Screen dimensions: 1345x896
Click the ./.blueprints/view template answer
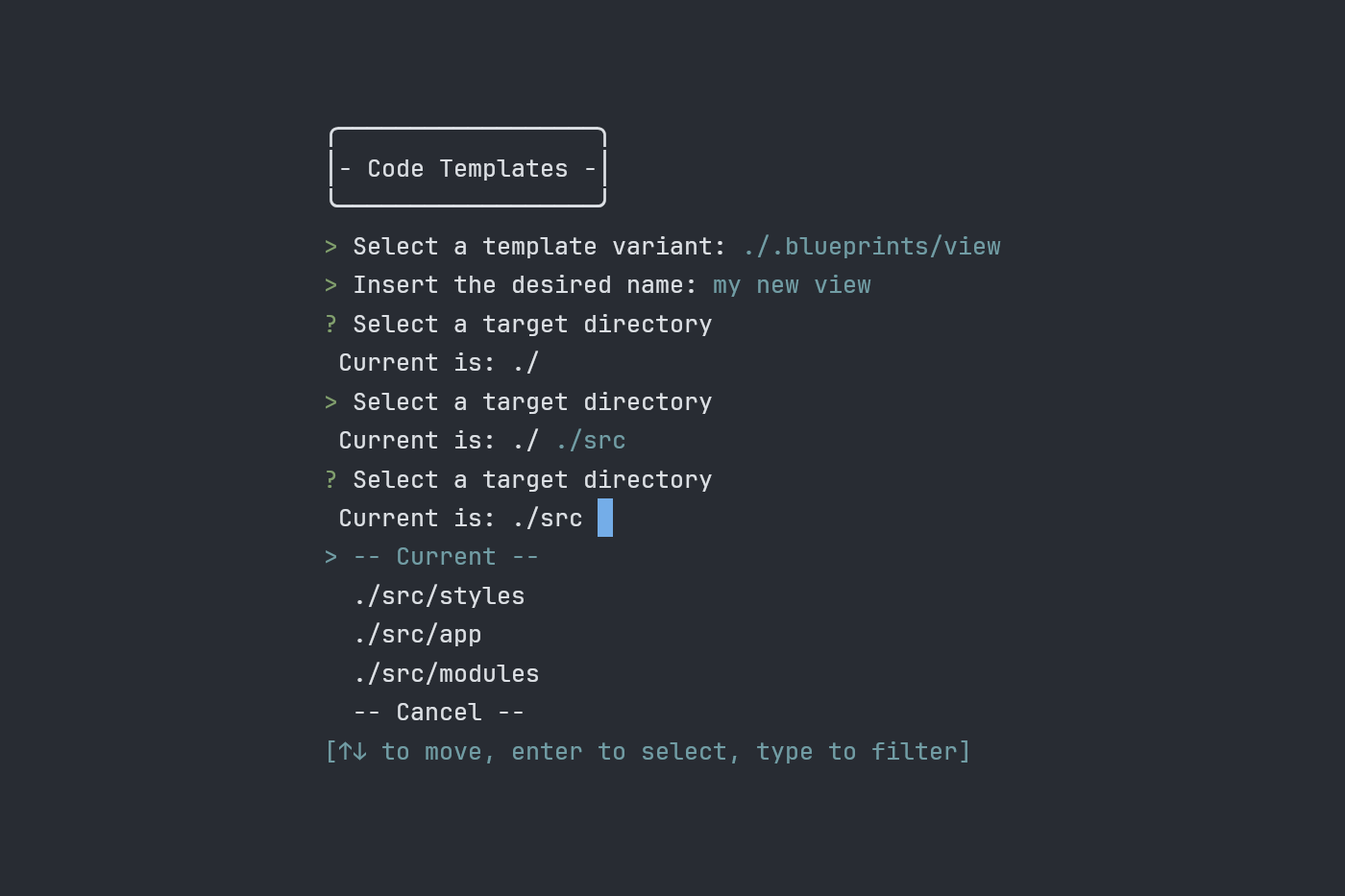pos(871,247)
